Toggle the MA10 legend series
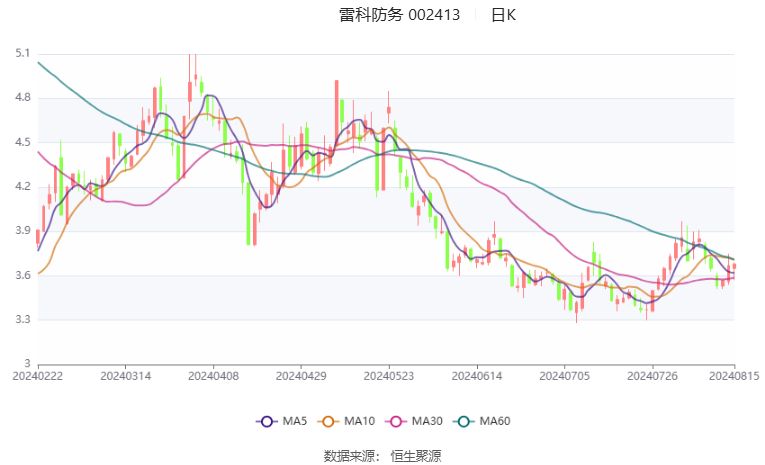 click(x=346, y=421)
